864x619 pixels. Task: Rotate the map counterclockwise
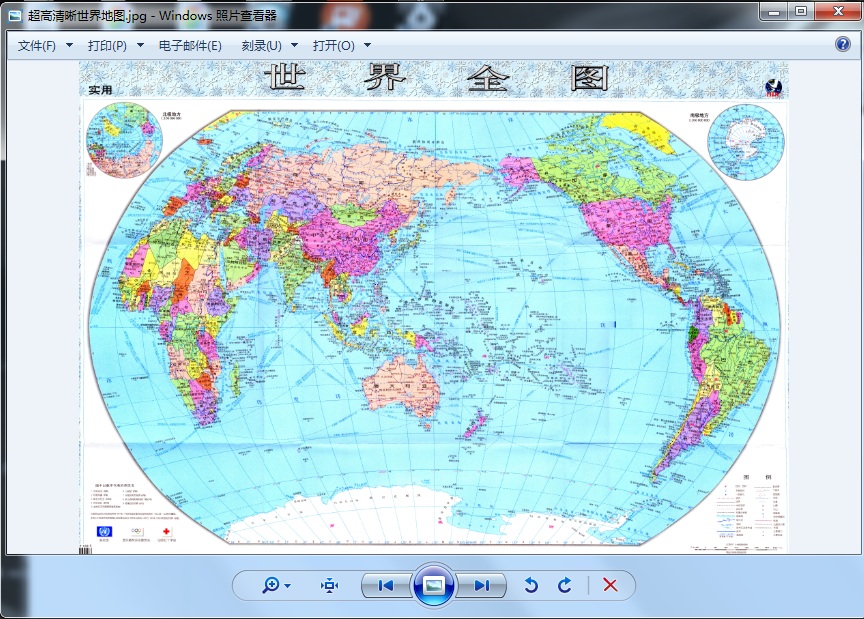point(532,586)
